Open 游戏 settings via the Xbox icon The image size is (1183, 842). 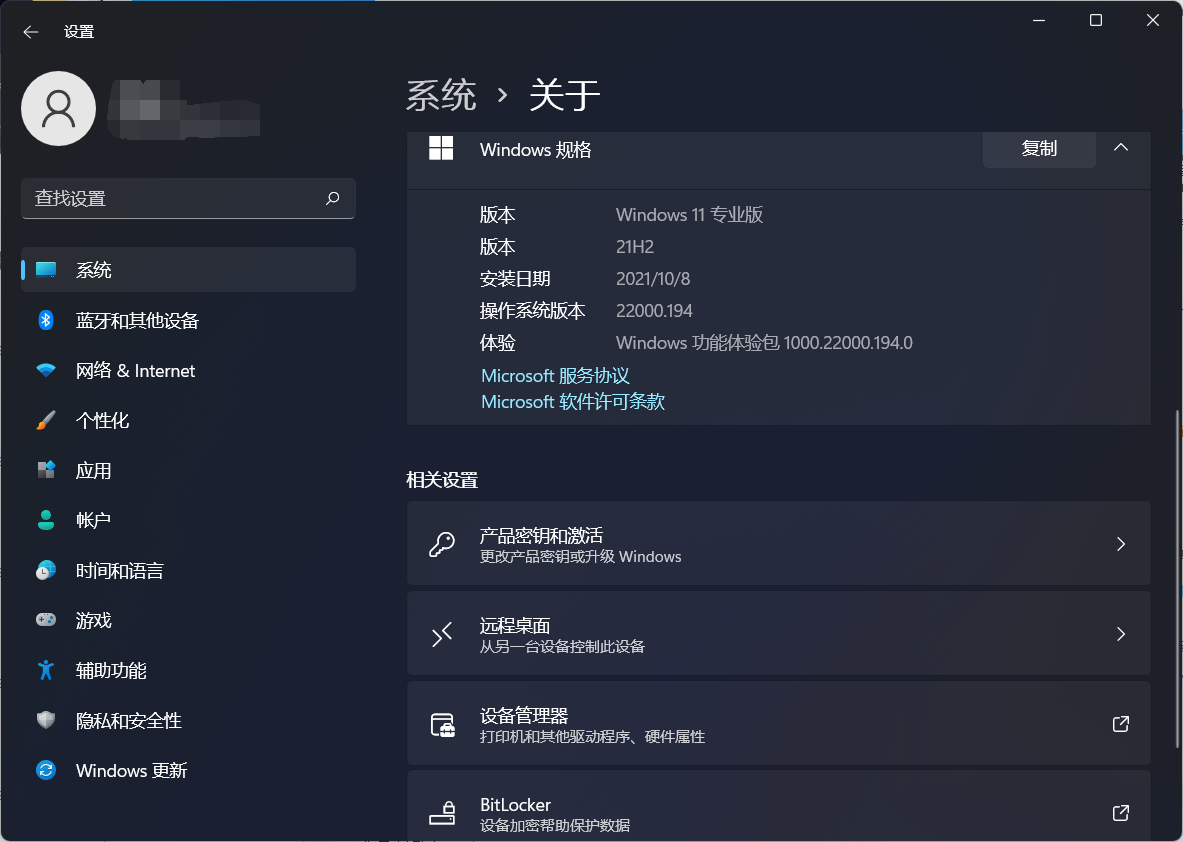[46, 620]
